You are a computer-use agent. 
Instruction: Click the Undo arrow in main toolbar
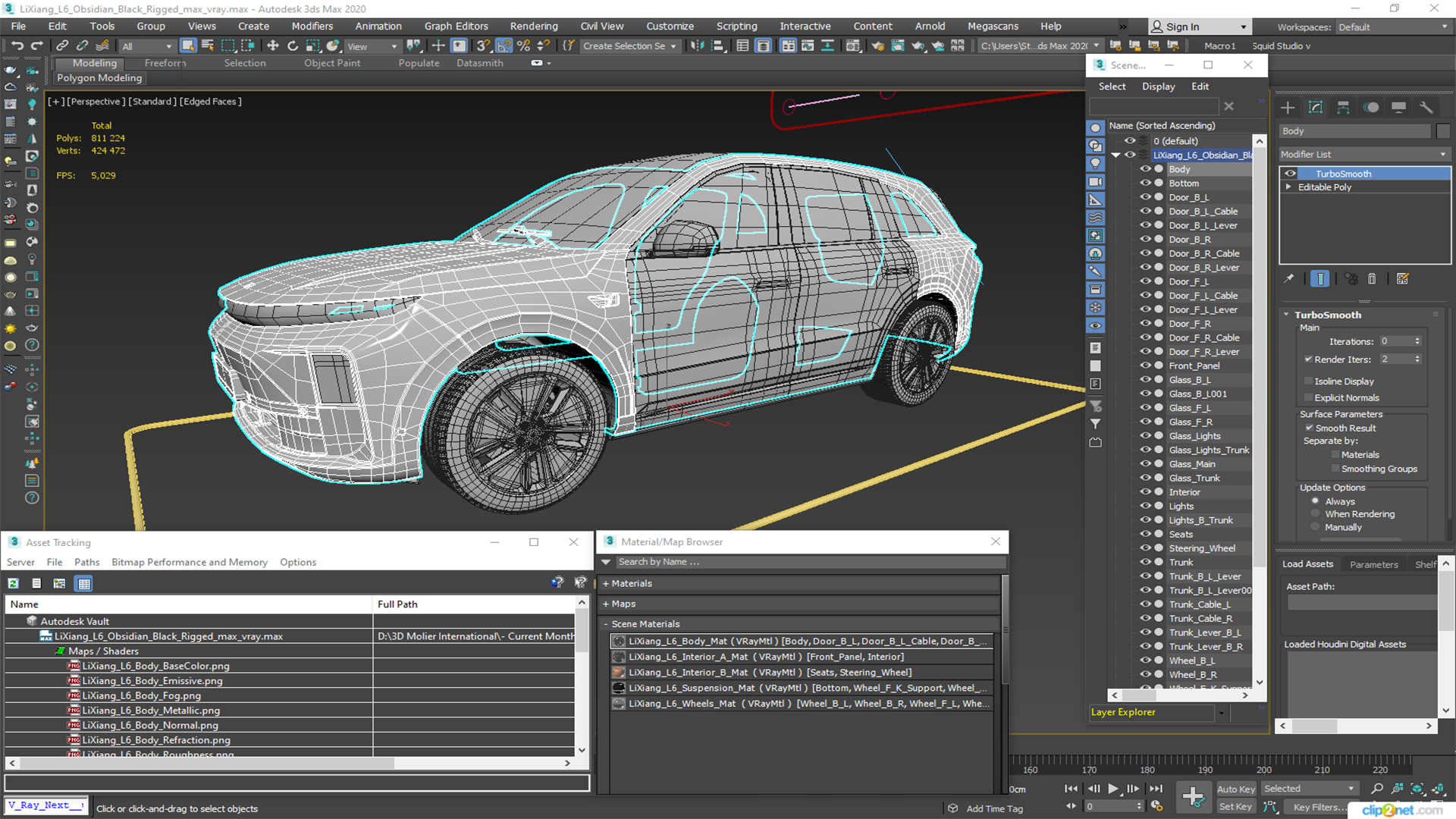point(17,46)
